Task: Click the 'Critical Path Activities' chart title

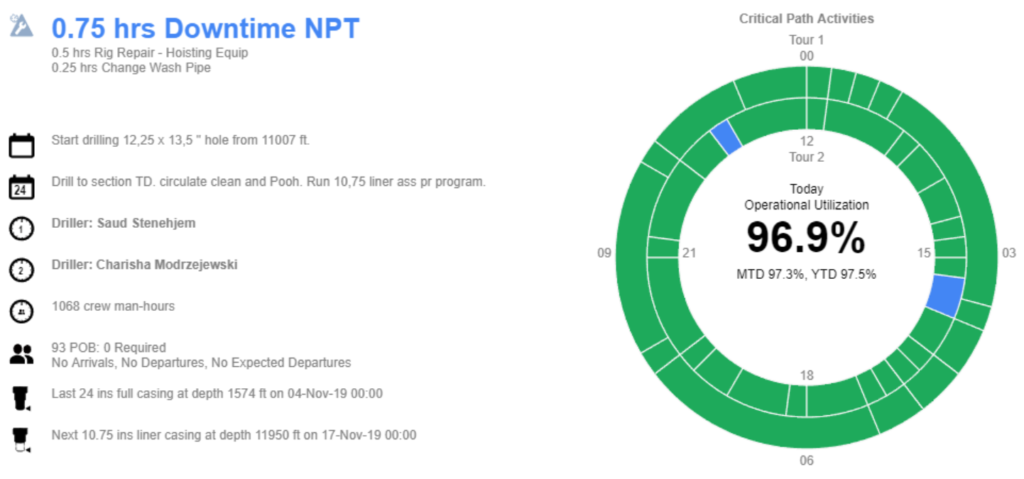Action: 807,18
